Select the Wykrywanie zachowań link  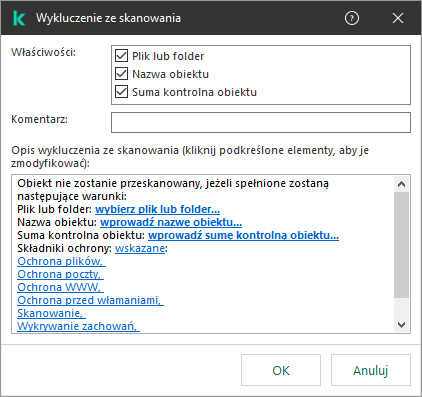pos(78,326)
